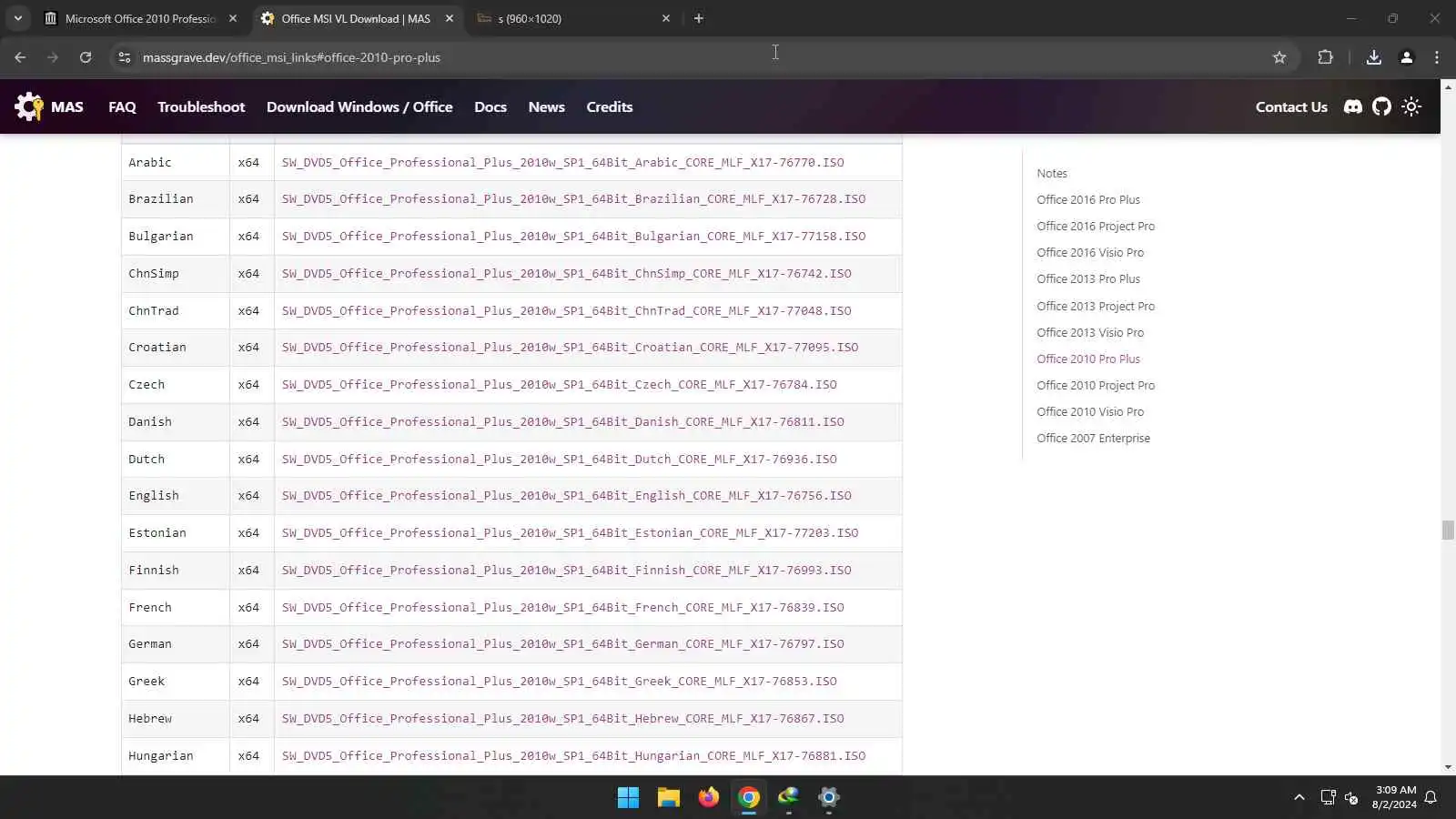The height and width of the screenshot is (819, 1456).
Task: Open the tab search dropdown arrow
Action: point(17,18)
